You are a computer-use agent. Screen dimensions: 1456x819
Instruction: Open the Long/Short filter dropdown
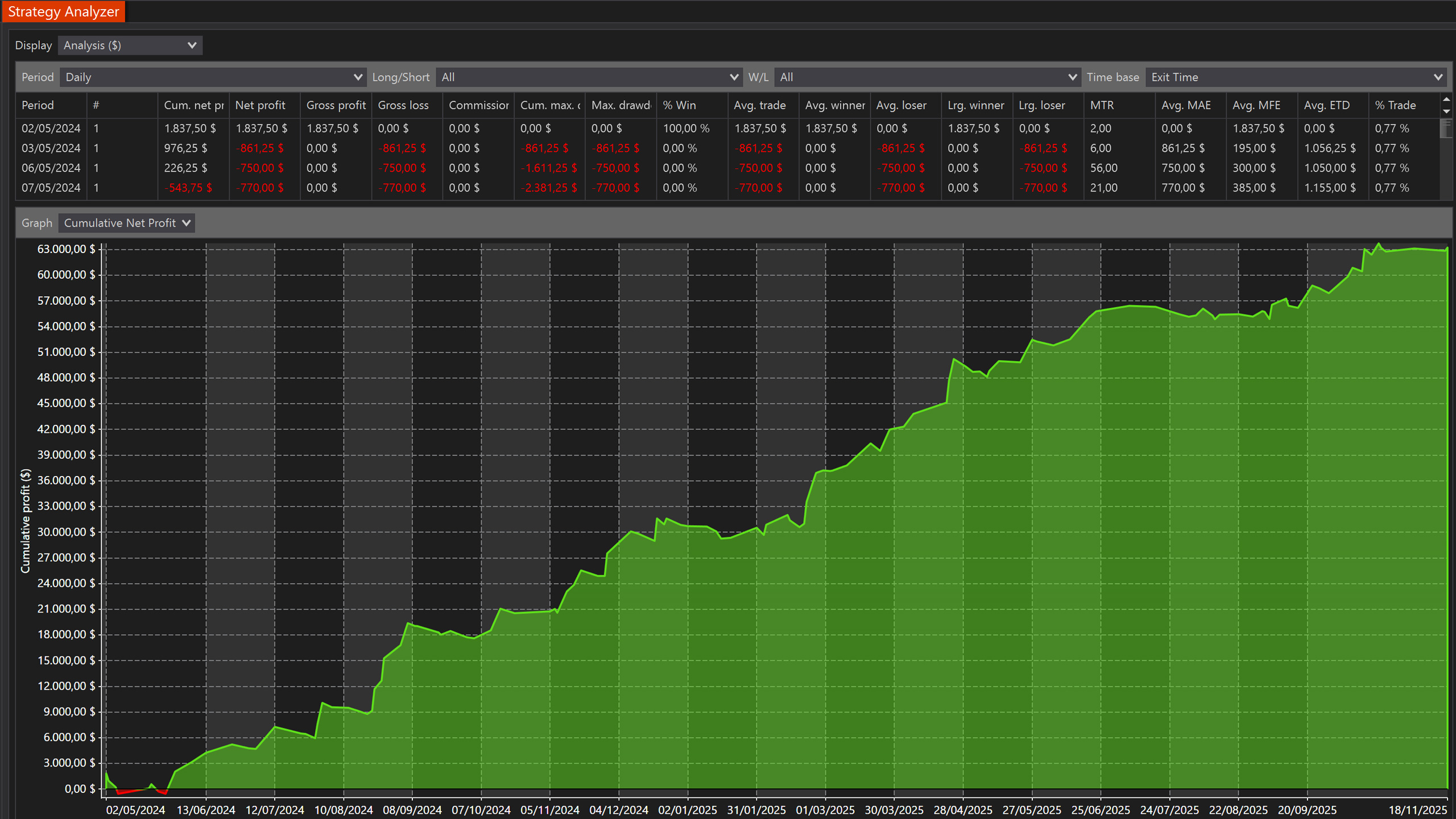(589, 77)
